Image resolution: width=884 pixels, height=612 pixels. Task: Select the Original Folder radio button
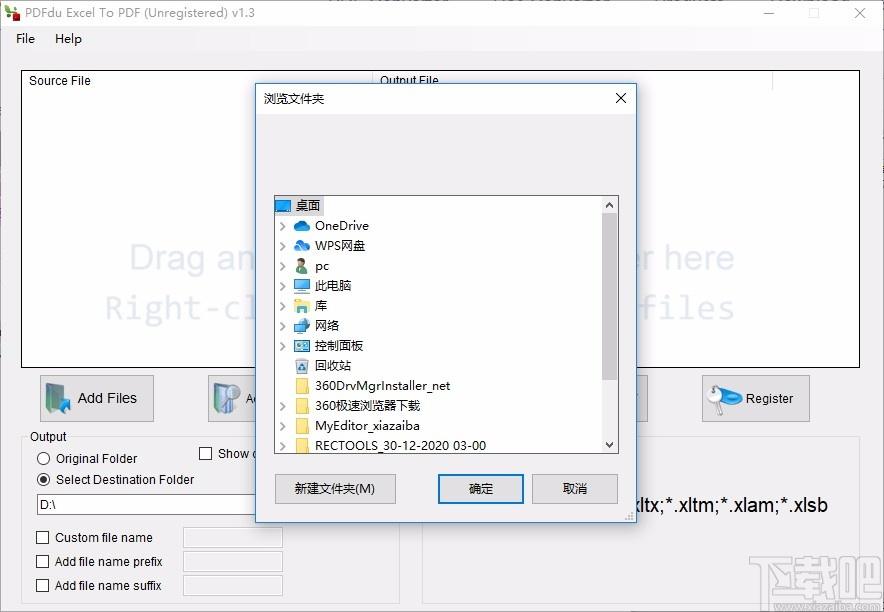43,459
